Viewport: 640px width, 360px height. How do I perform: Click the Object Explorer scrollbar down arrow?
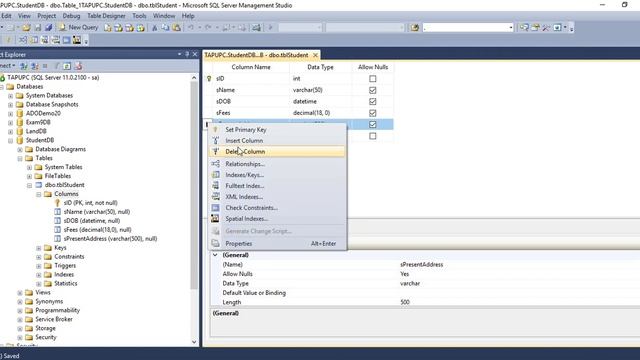(194, 342)
